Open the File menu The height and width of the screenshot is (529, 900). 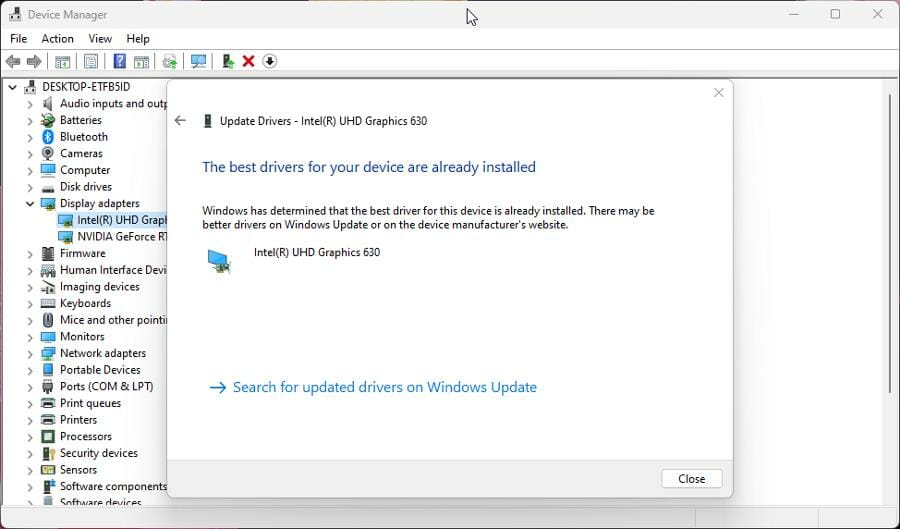[x=18, y=38]
